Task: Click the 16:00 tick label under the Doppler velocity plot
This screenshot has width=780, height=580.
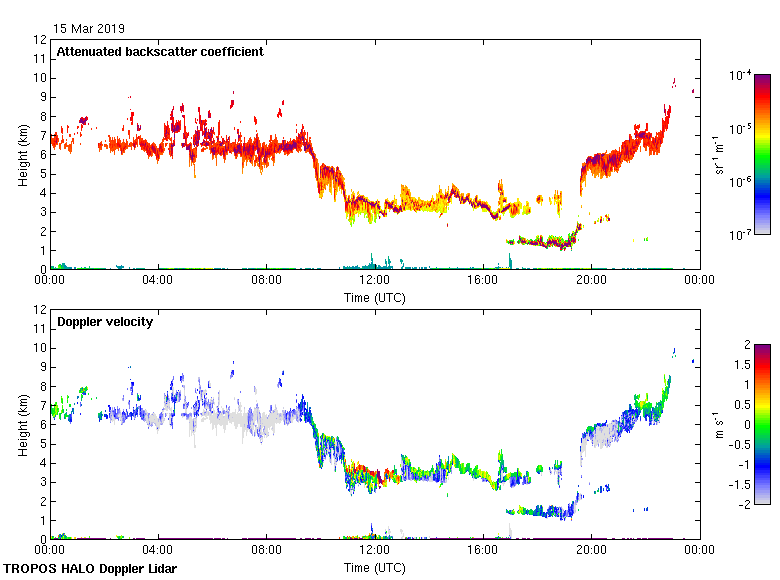Action: [x=482, y=551]
